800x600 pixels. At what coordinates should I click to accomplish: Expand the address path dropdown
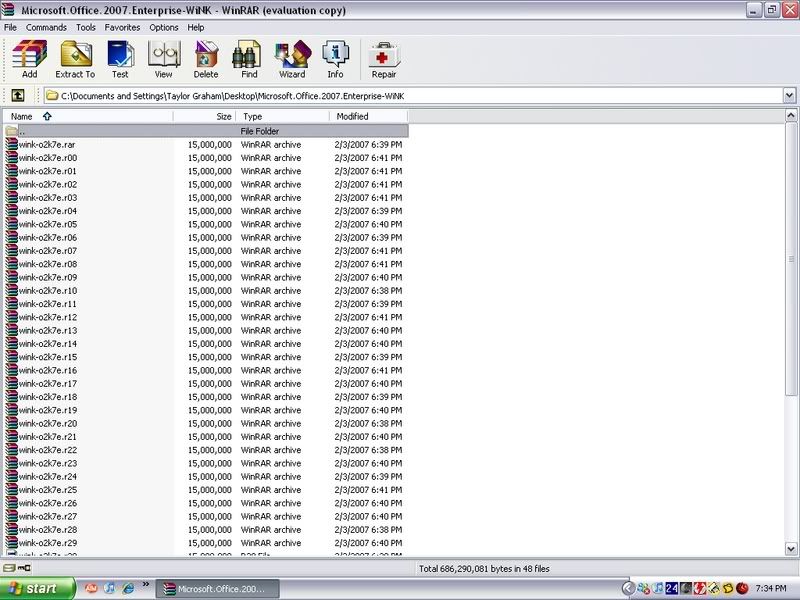click(x=789, y=95)
